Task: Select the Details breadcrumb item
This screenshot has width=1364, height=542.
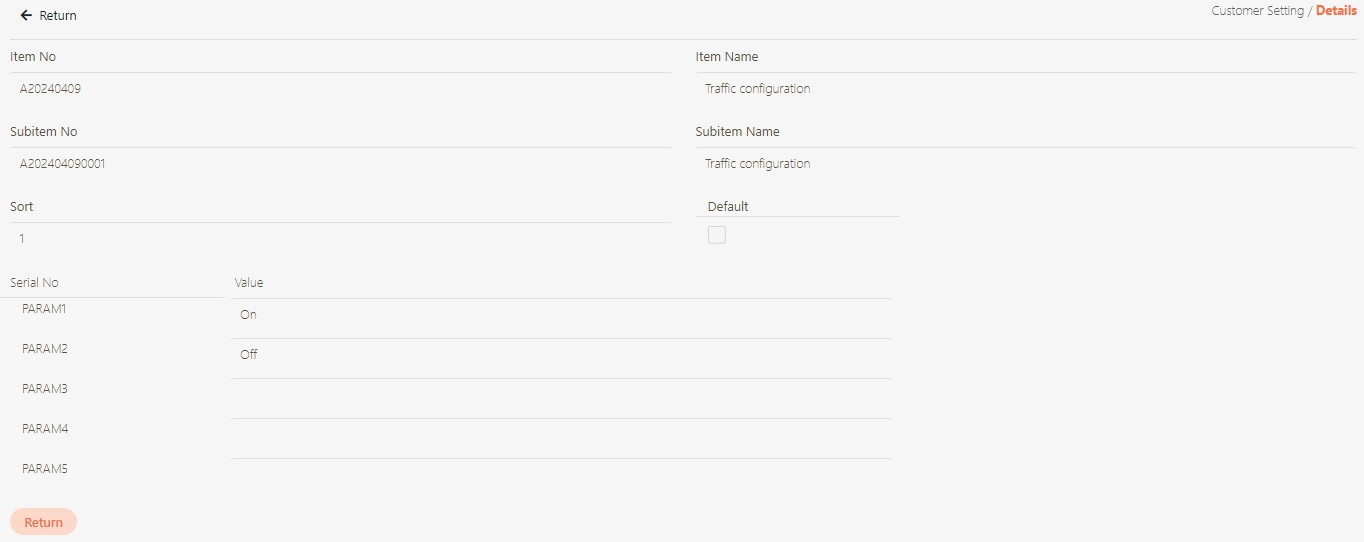Action: coord(1336,11)
